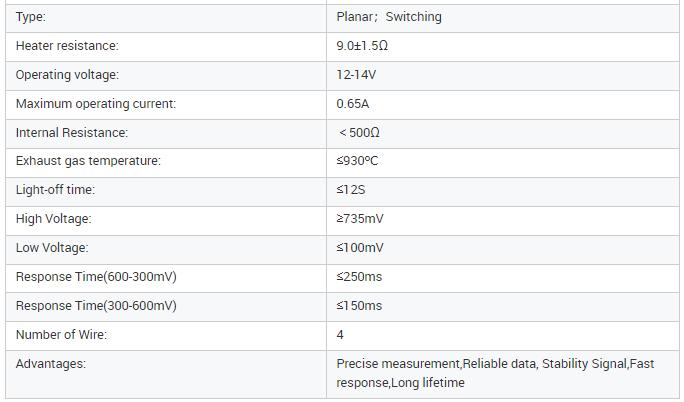Select the '≤150ms' response time value

tap(359, 306)
